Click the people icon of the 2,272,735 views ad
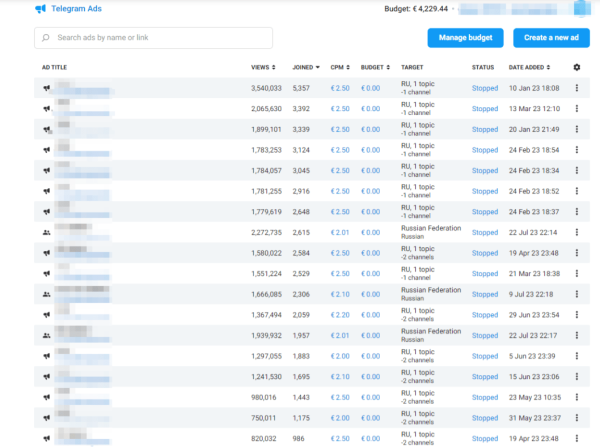The height and width of the screenshot is (447, 600). point(46,232)
